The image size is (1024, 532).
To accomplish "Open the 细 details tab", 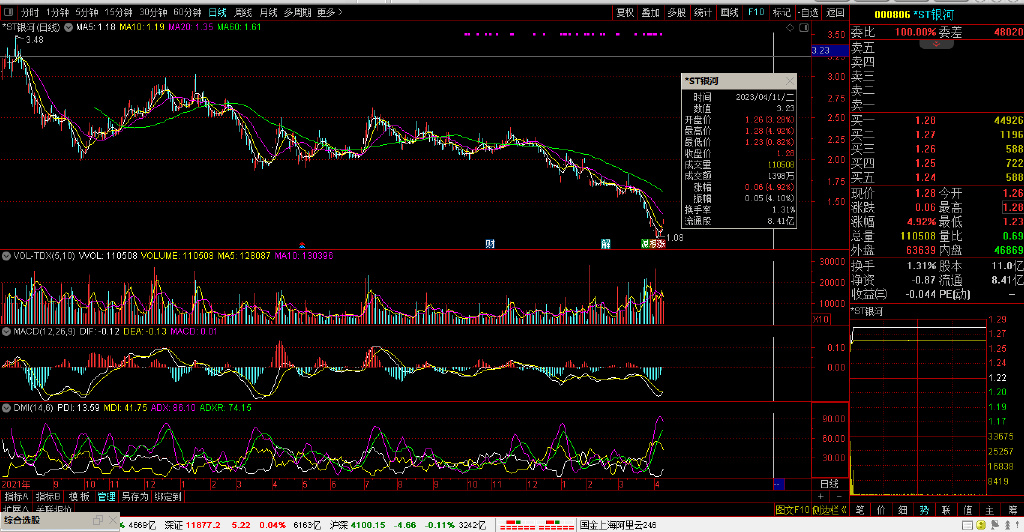I will [x=903, y=510].
